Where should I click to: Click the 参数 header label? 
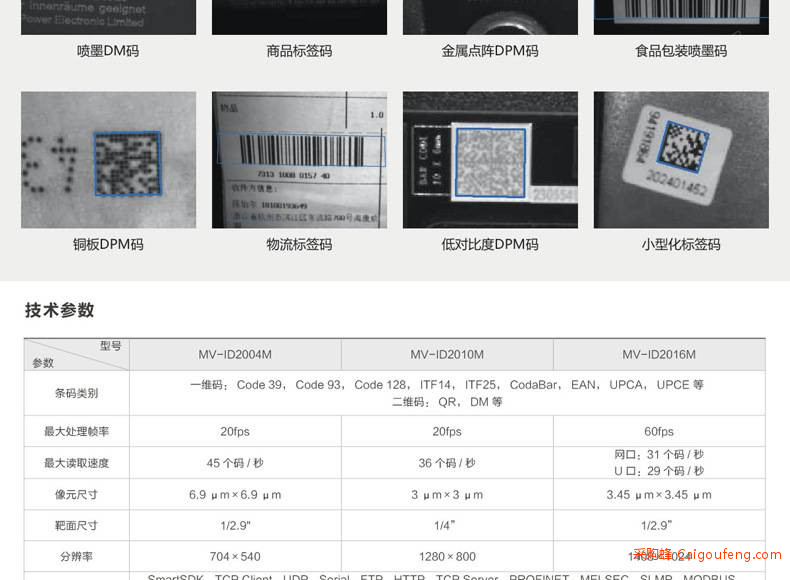[43, 363]
